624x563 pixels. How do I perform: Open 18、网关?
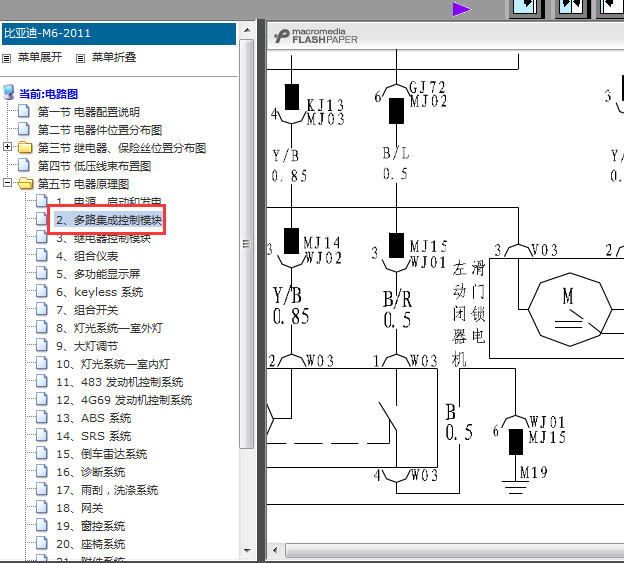(x=80, y=508)
